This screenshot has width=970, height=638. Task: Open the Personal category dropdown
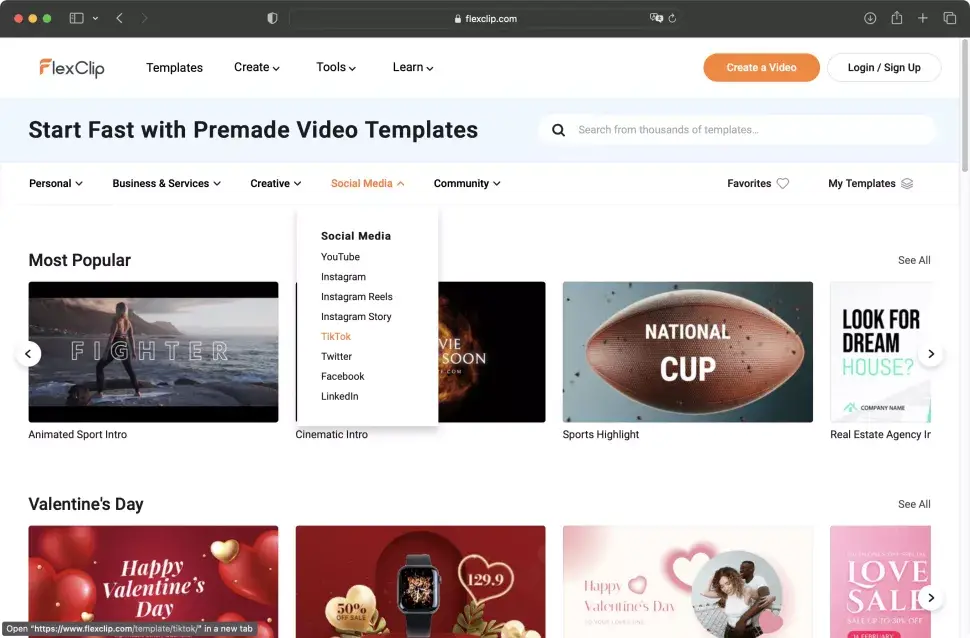[55, 184]
